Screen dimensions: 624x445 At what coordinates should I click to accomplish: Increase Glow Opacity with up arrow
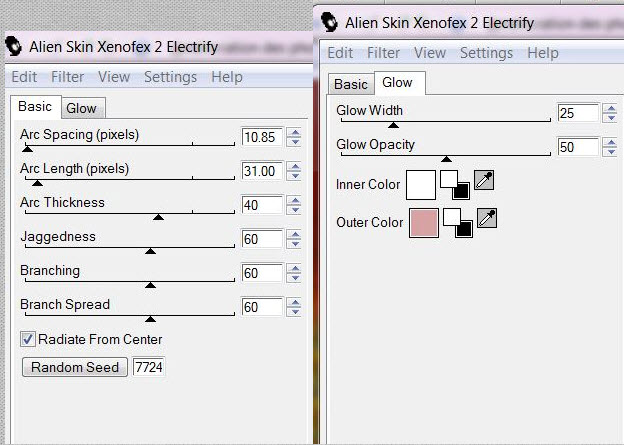click(x=610, y=142)
